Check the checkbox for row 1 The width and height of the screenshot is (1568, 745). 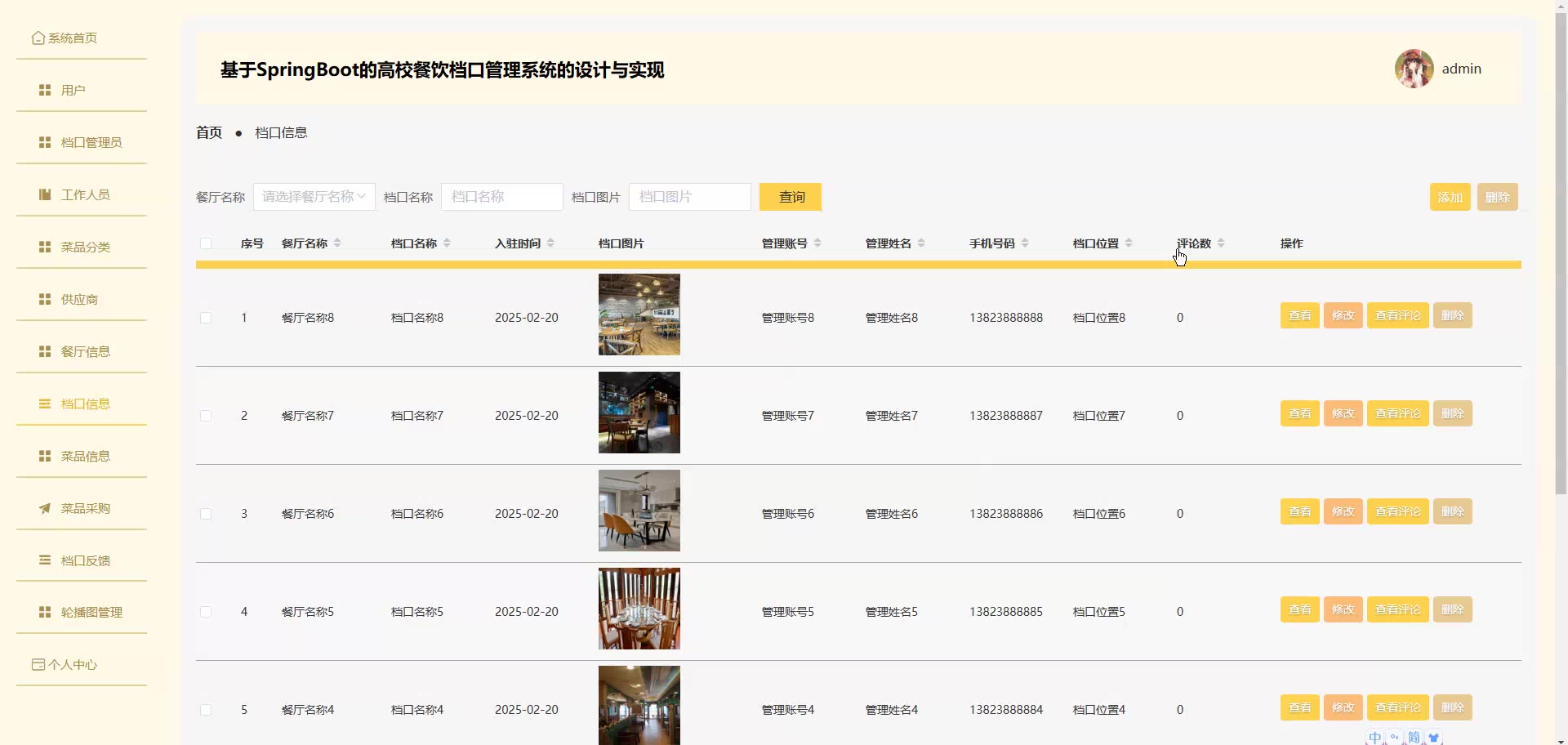(x=206, y=318)
